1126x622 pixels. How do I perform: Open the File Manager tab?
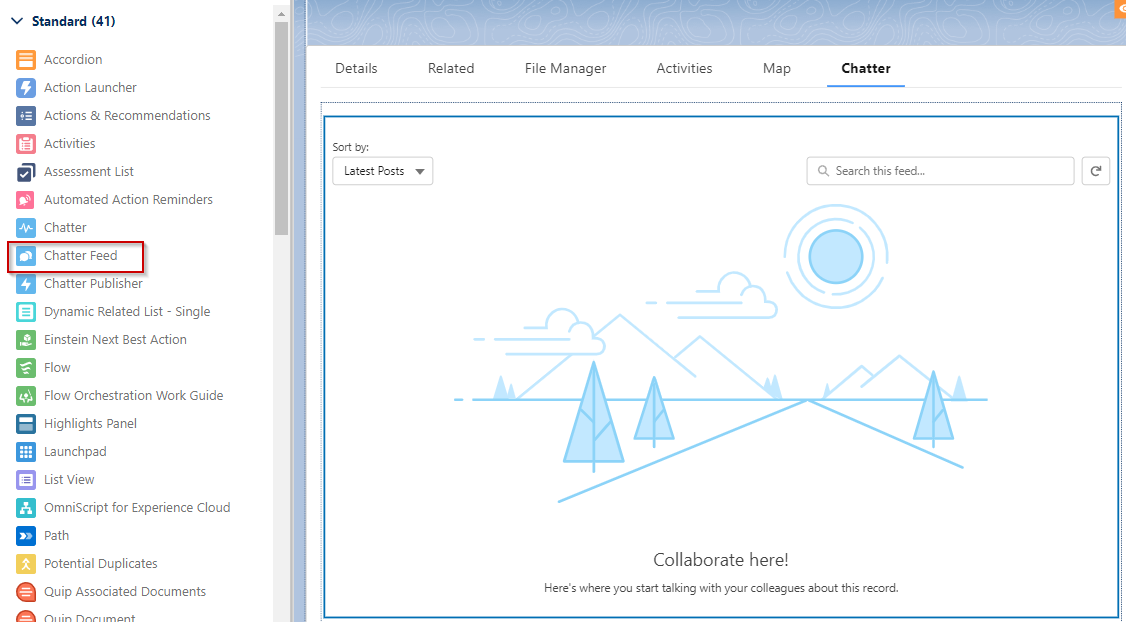click(565, 68)
